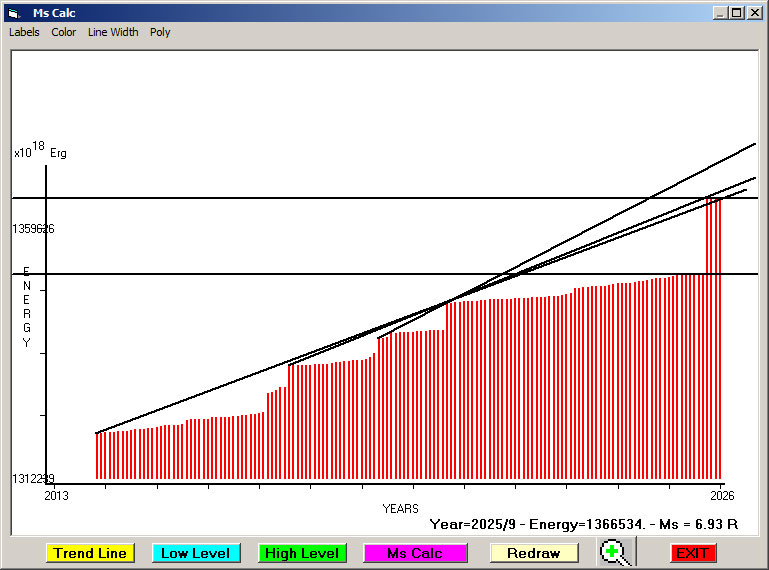Open the Poly menu
The width and height of the screenshot is (769, 570).
(x=160, y=32)
